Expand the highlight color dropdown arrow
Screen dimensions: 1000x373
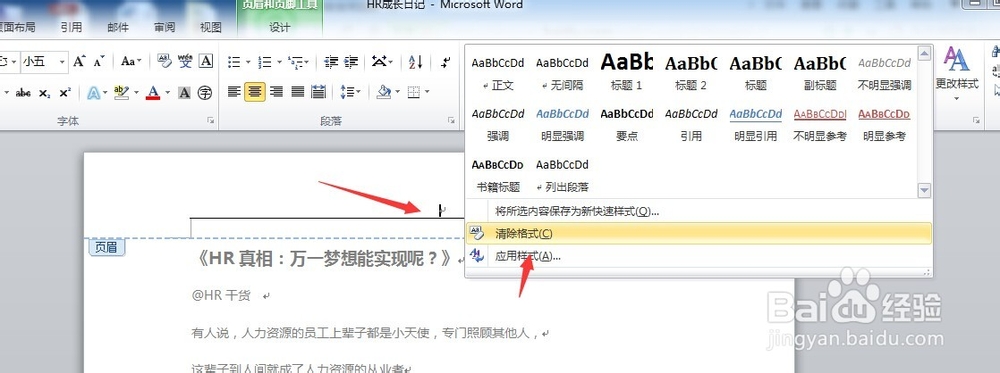click(x=136, y=93)
